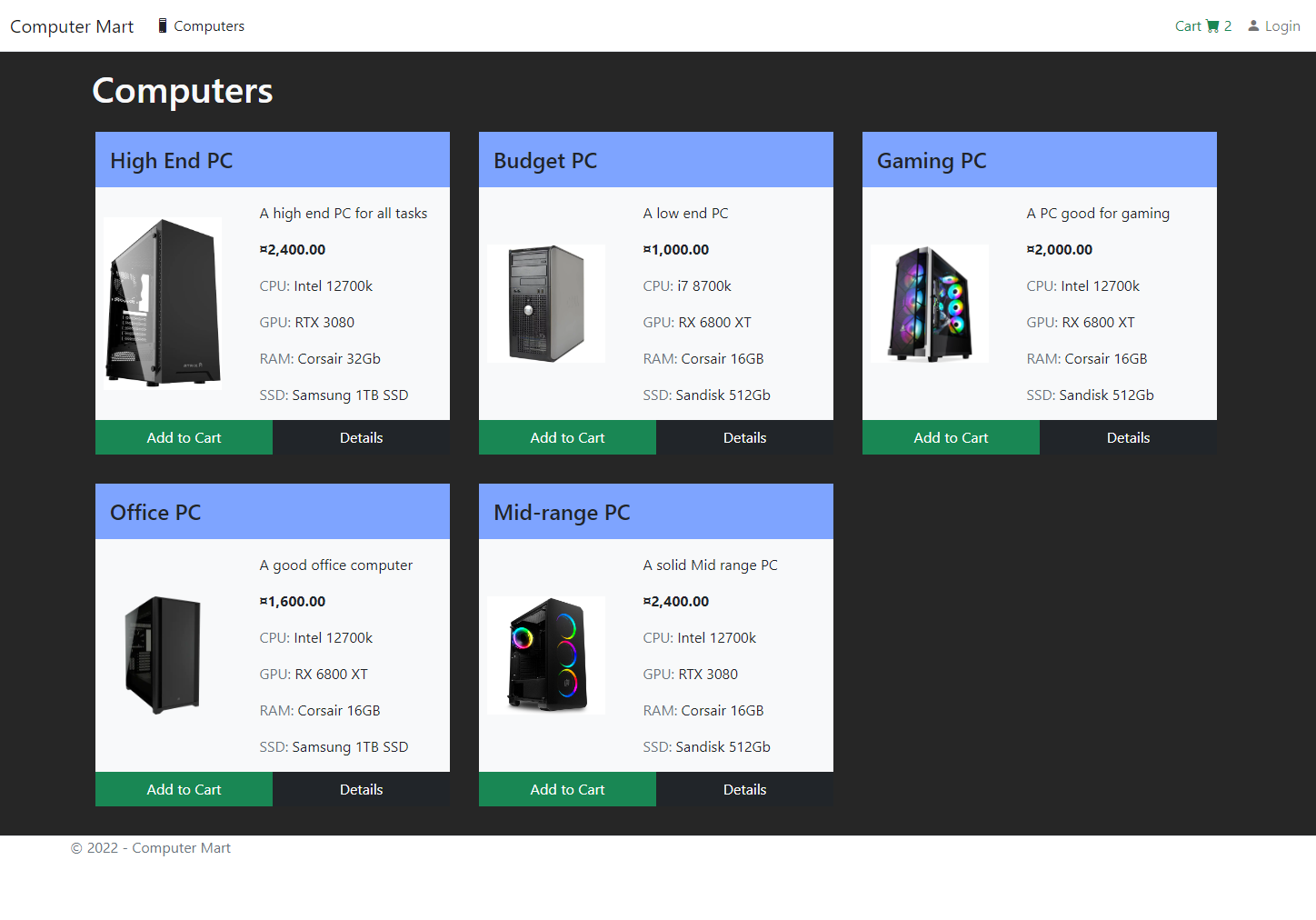View Details for the High End PC
Image resolution: width=1316 pixels, height=920 pixels.
(x=361, y=437)
